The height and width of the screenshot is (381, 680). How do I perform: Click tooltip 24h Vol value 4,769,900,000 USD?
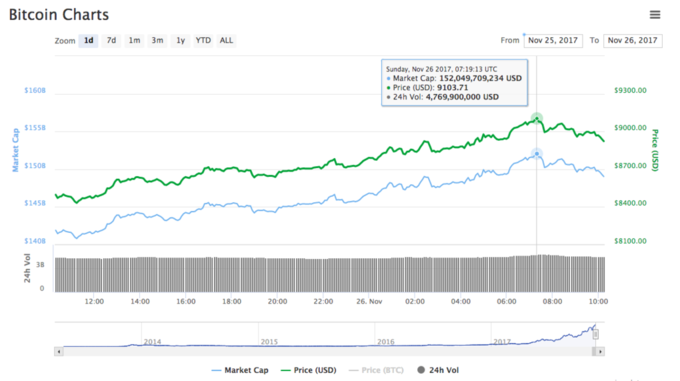point(462,97)
